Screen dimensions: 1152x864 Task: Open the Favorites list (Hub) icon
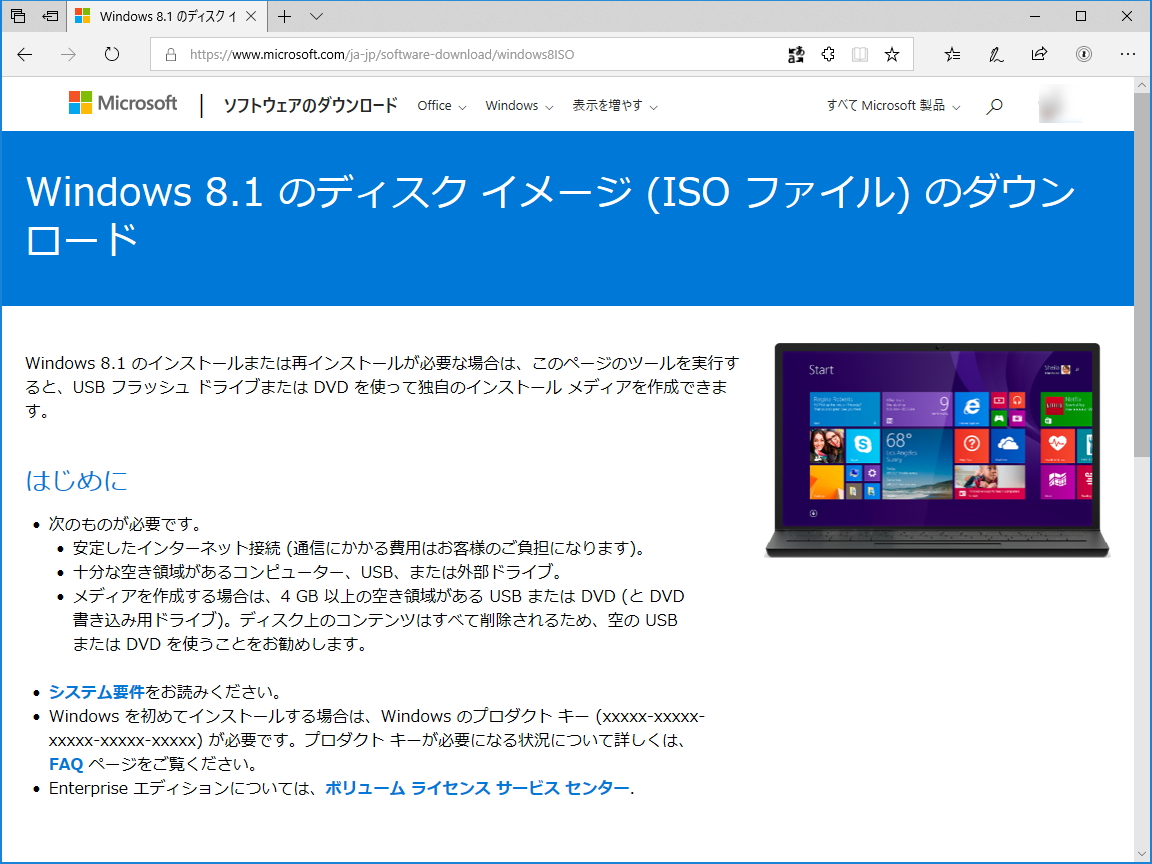pos(951,55)
